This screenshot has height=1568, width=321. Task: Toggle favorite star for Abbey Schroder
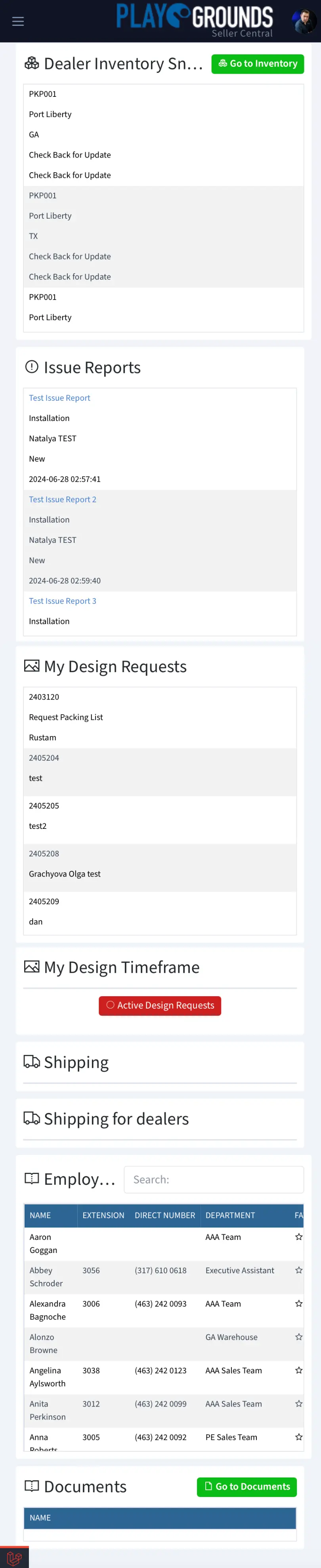298,1270
